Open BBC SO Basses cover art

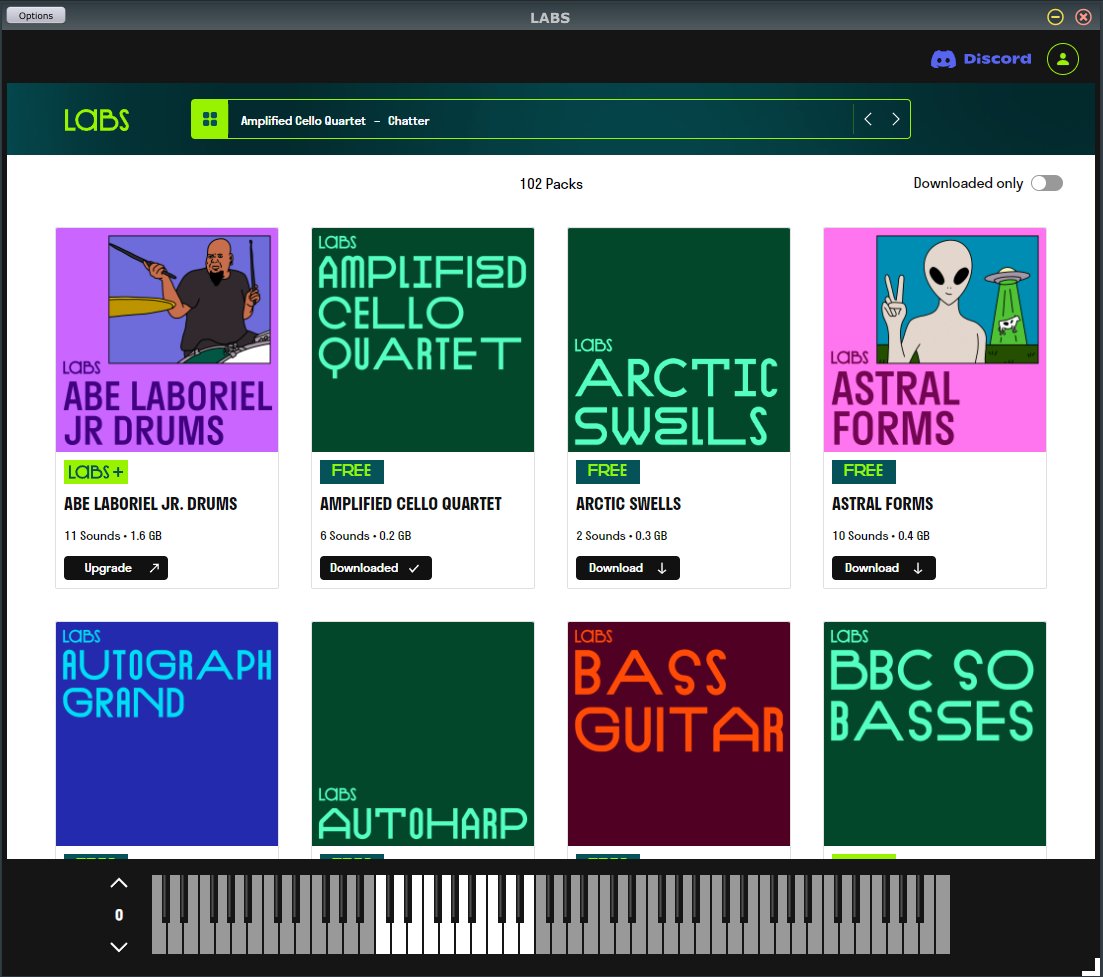pos(935,734)
